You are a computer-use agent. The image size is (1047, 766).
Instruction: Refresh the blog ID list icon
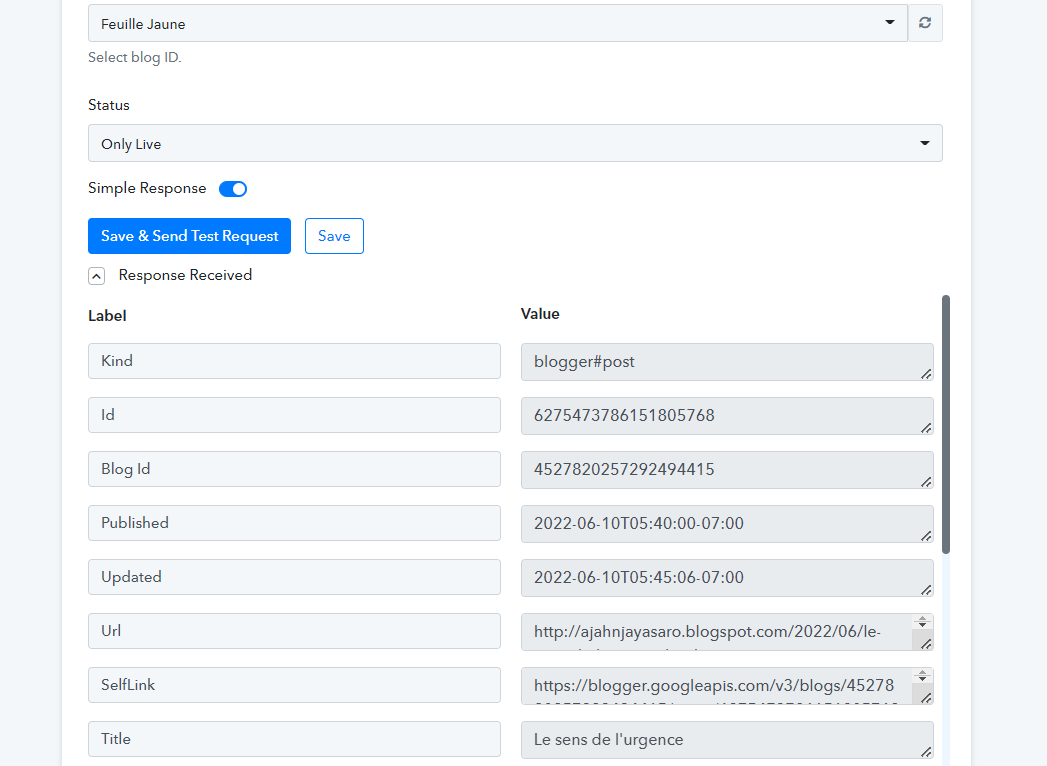[925, 23]
